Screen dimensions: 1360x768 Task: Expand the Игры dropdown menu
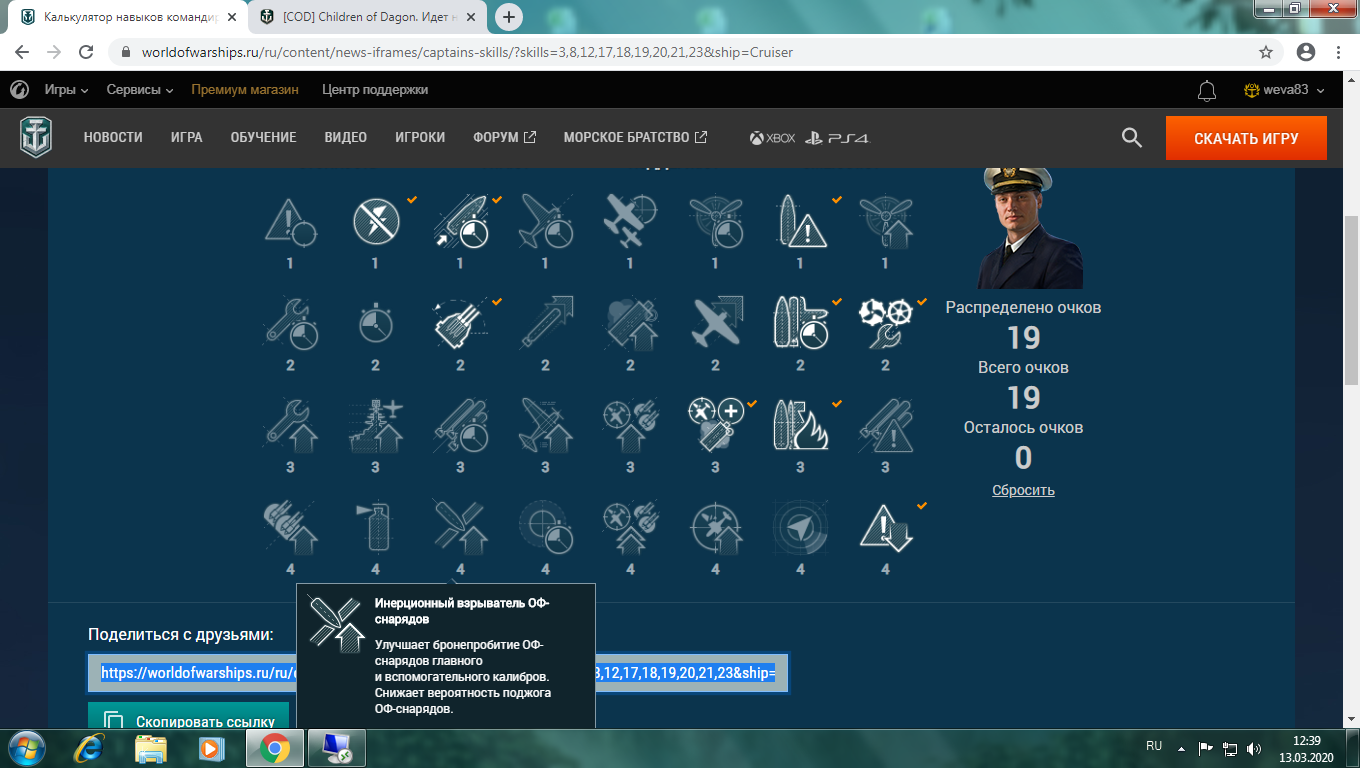(66, 90)
